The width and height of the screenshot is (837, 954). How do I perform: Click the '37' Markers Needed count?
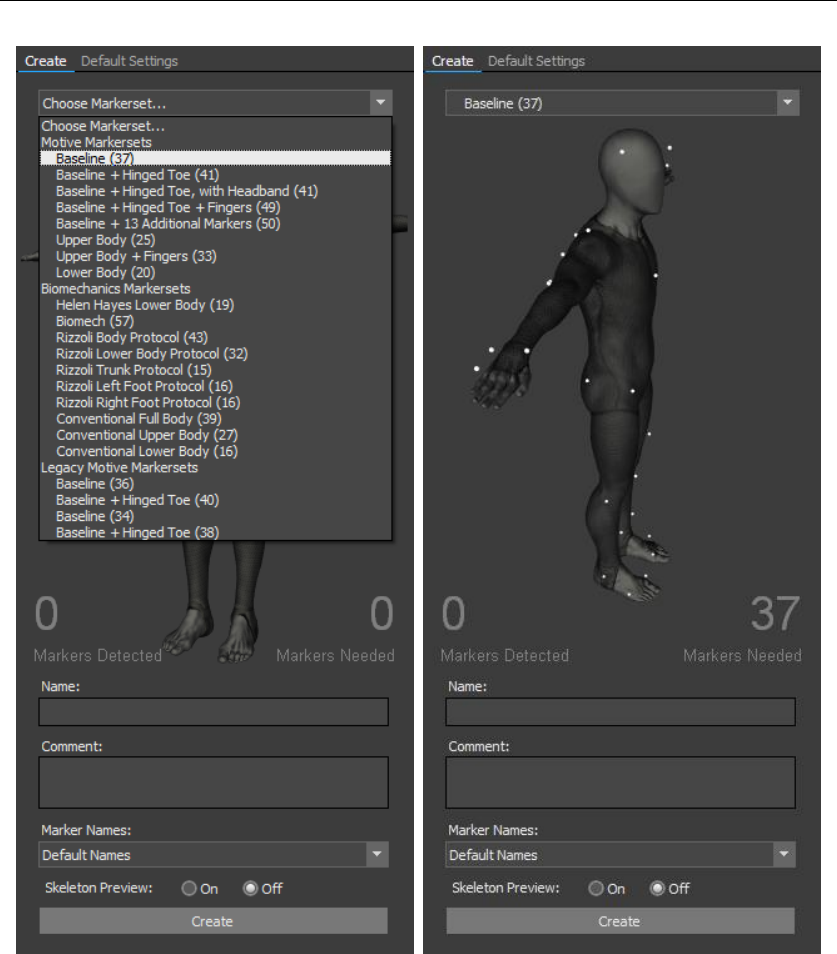774,613
